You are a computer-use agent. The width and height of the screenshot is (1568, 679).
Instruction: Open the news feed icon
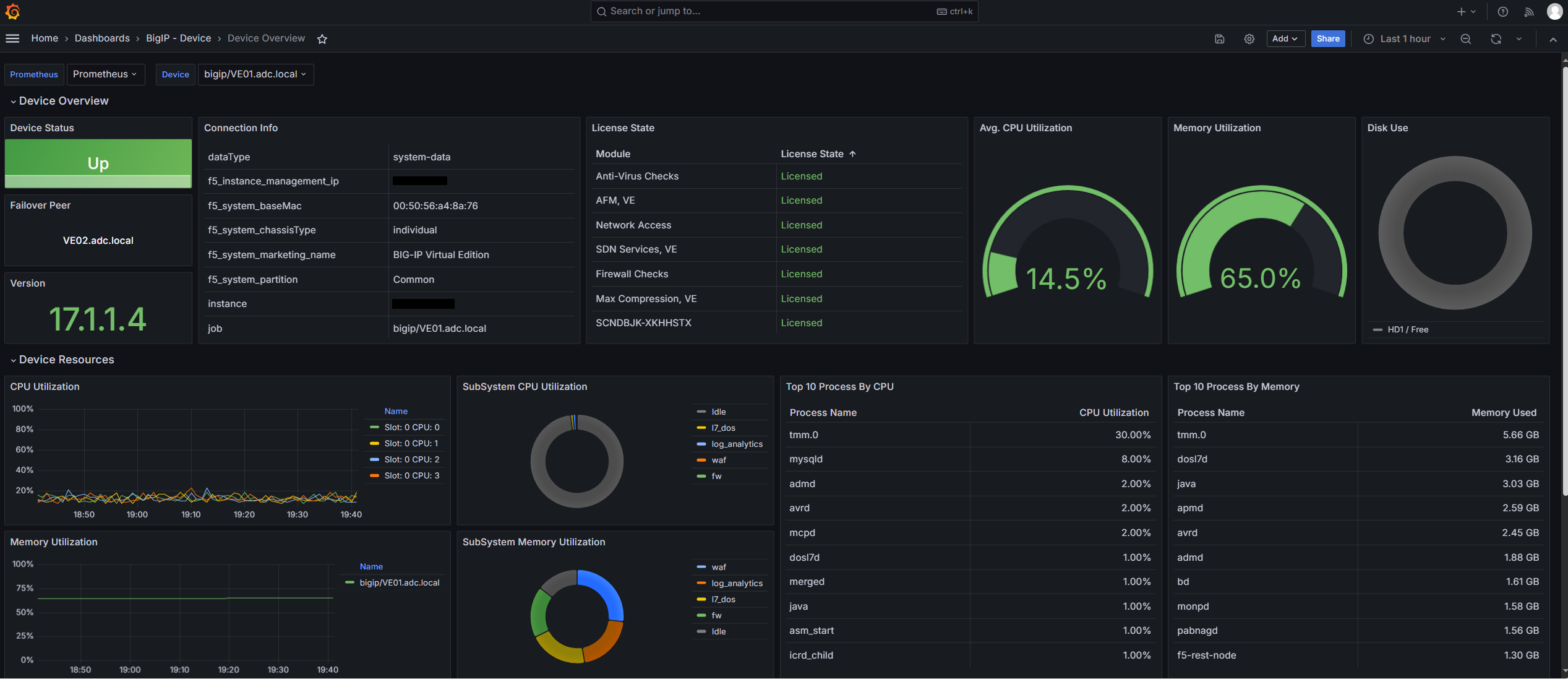tap(1528, 12)
